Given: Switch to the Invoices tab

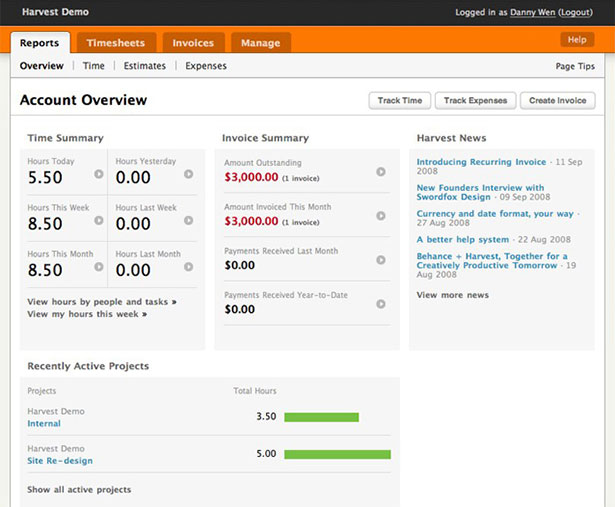Looking at the screenshot, I should point(193,43).
